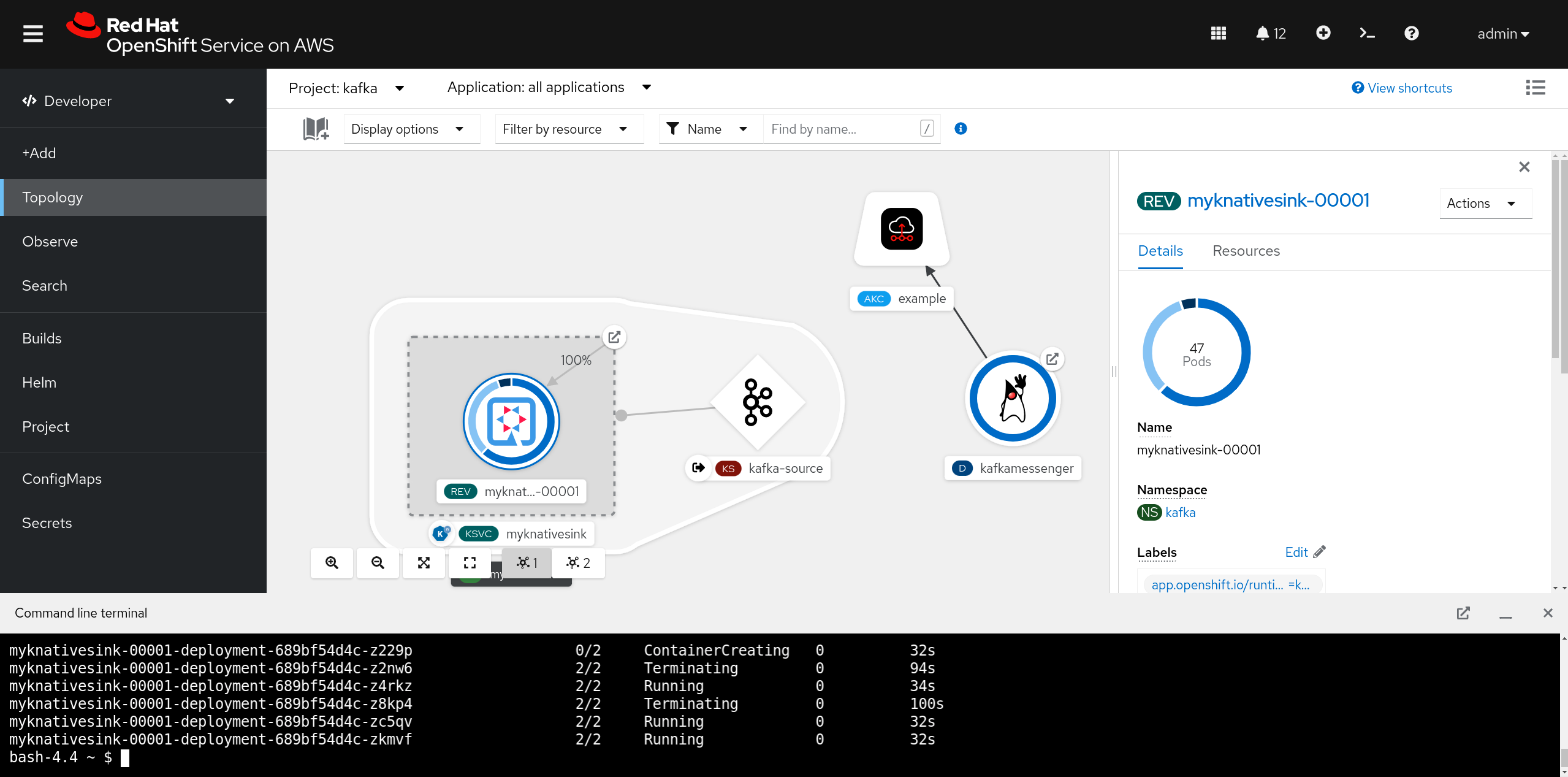Toggle the hamburger navigation menu
1568x777 pixels.
33,34
